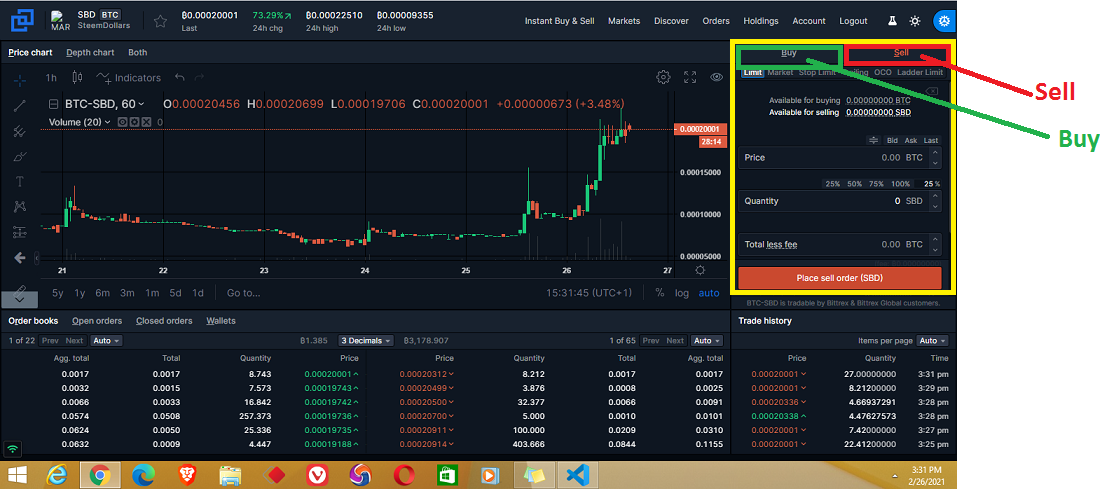This screenshot has height=489, width=1112.
Task: Open Holdings menu item
Action: (x=761, y=21)
